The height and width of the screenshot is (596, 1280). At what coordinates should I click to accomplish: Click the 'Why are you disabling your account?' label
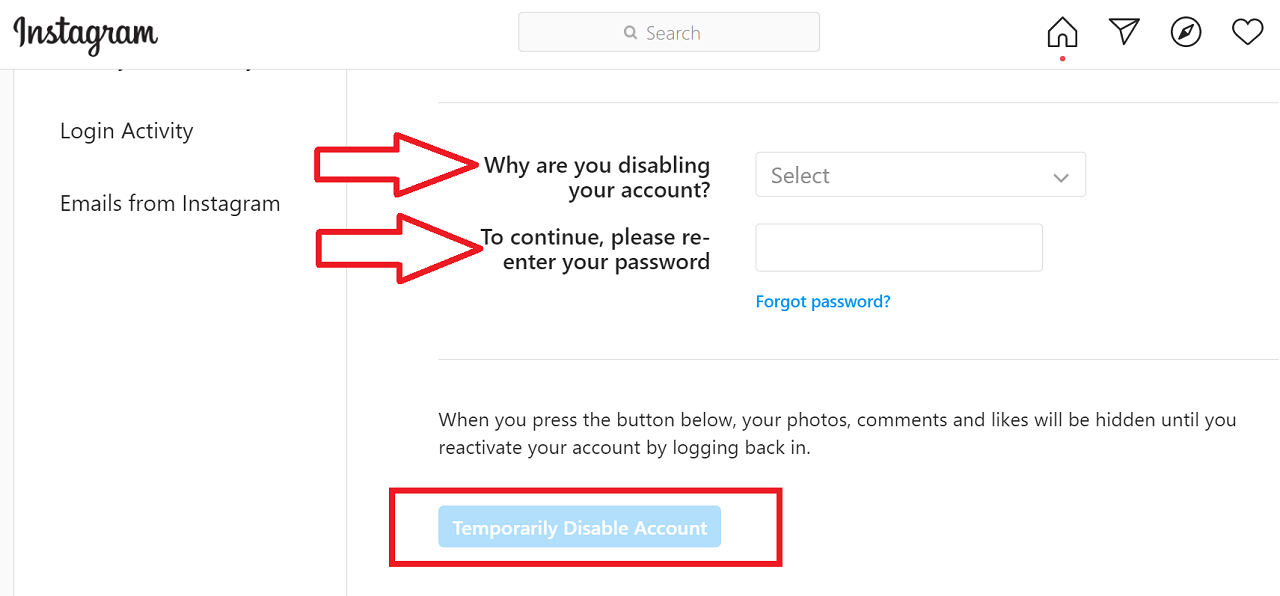click(597, 177)
